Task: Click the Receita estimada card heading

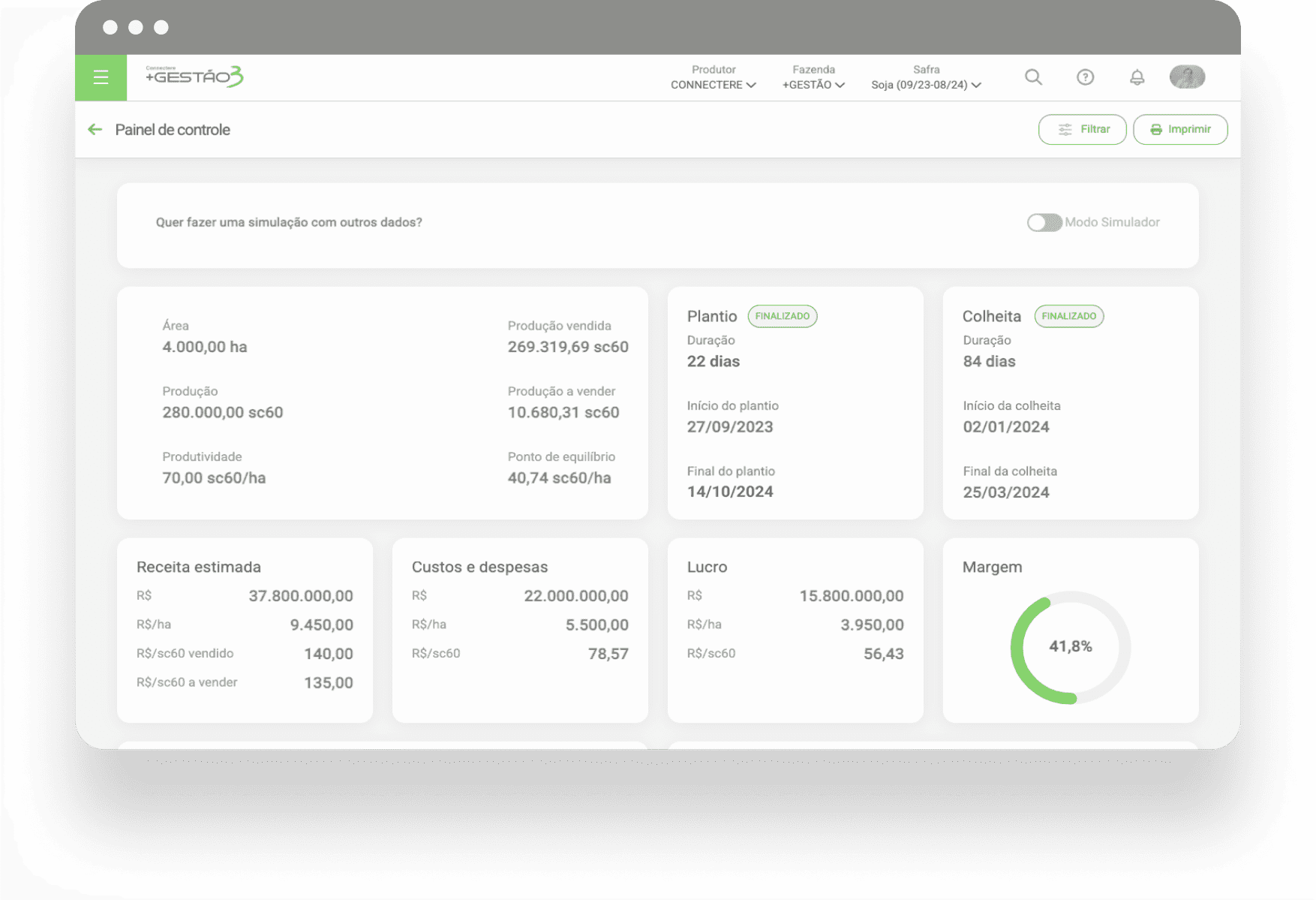Action: [x=199, y=567]
